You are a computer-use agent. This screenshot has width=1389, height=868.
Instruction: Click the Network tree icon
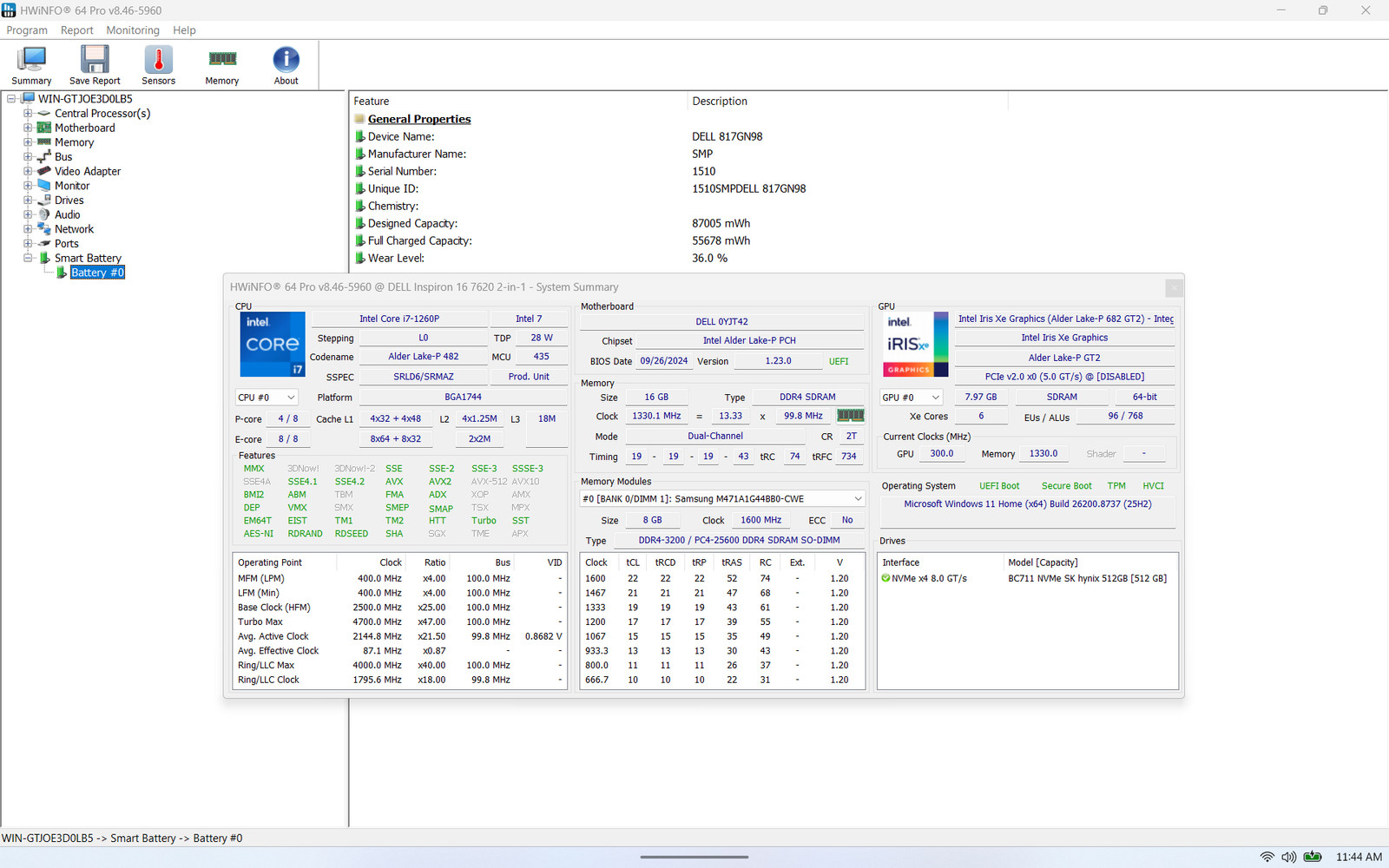[x=44, y=229]
